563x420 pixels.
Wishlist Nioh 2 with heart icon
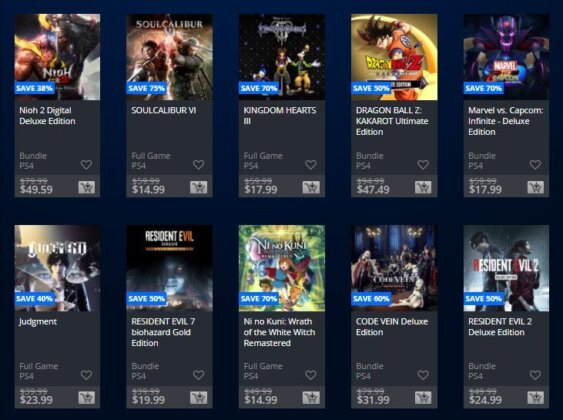tap(86, 165)
